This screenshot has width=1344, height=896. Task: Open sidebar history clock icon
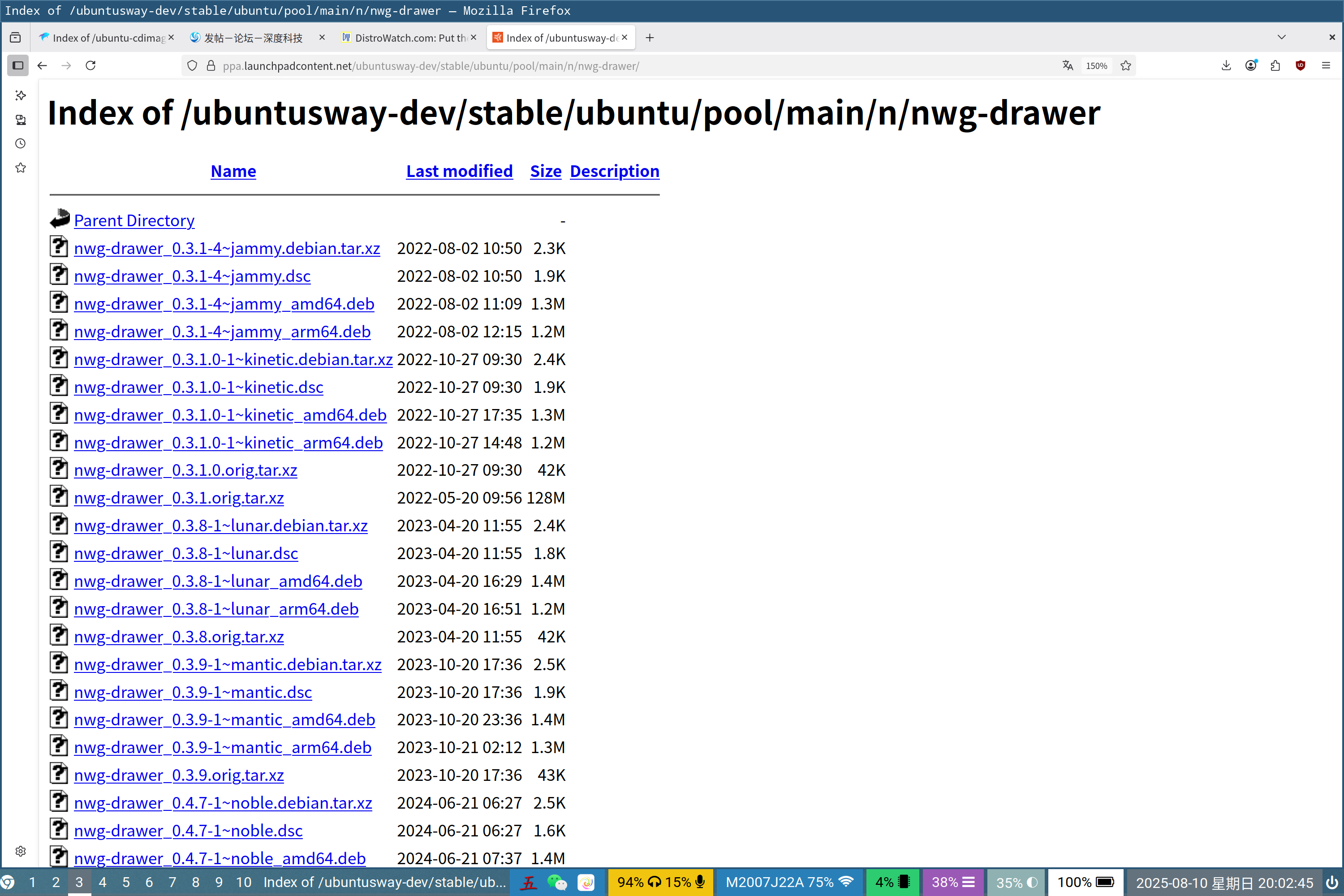(21, 143)
